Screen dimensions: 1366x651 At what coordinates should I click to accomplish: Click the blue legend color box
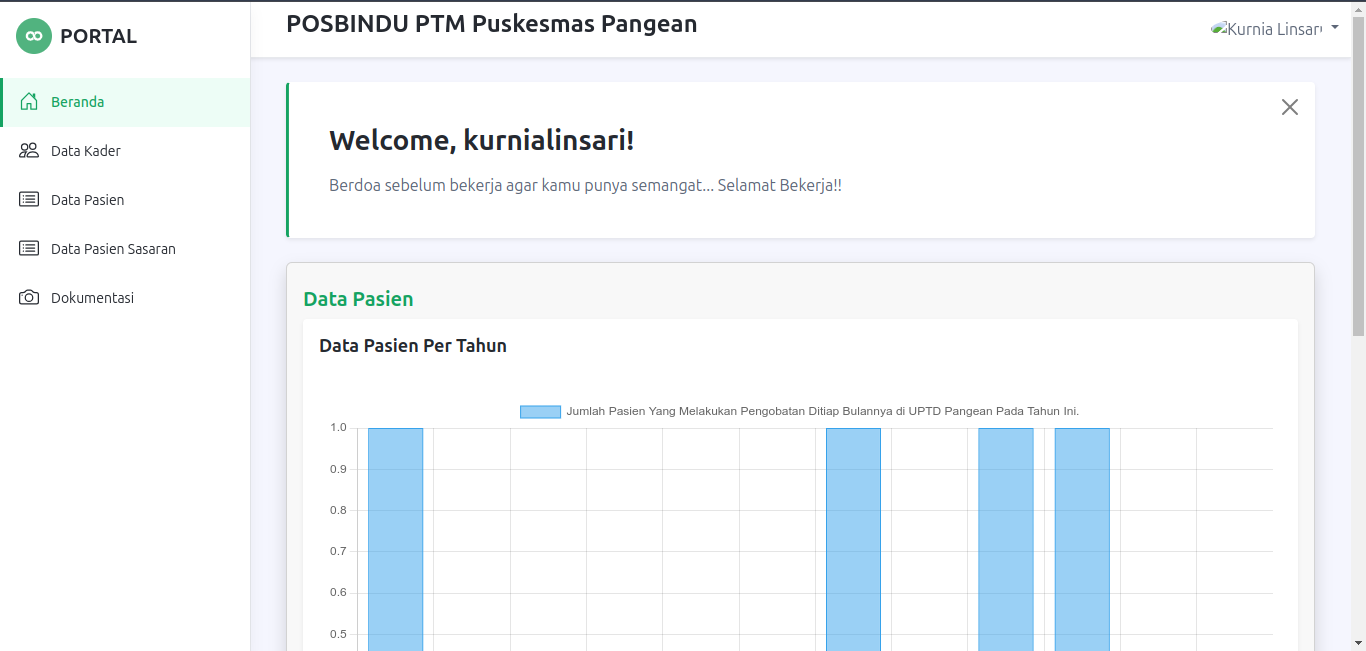540,412
